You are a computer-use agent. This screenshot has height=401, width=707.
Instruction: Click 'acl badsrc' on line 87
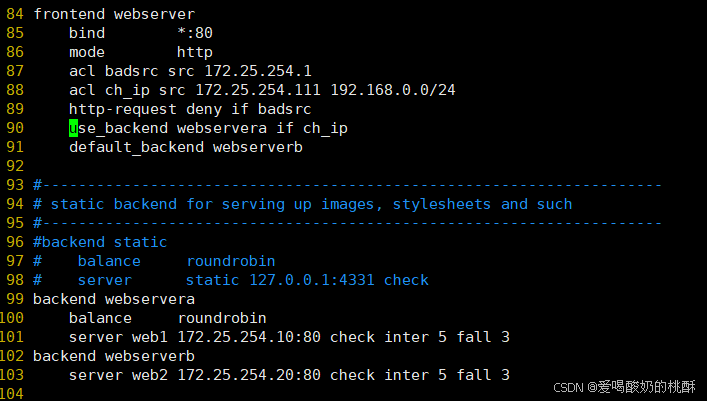tap(114, 71)
